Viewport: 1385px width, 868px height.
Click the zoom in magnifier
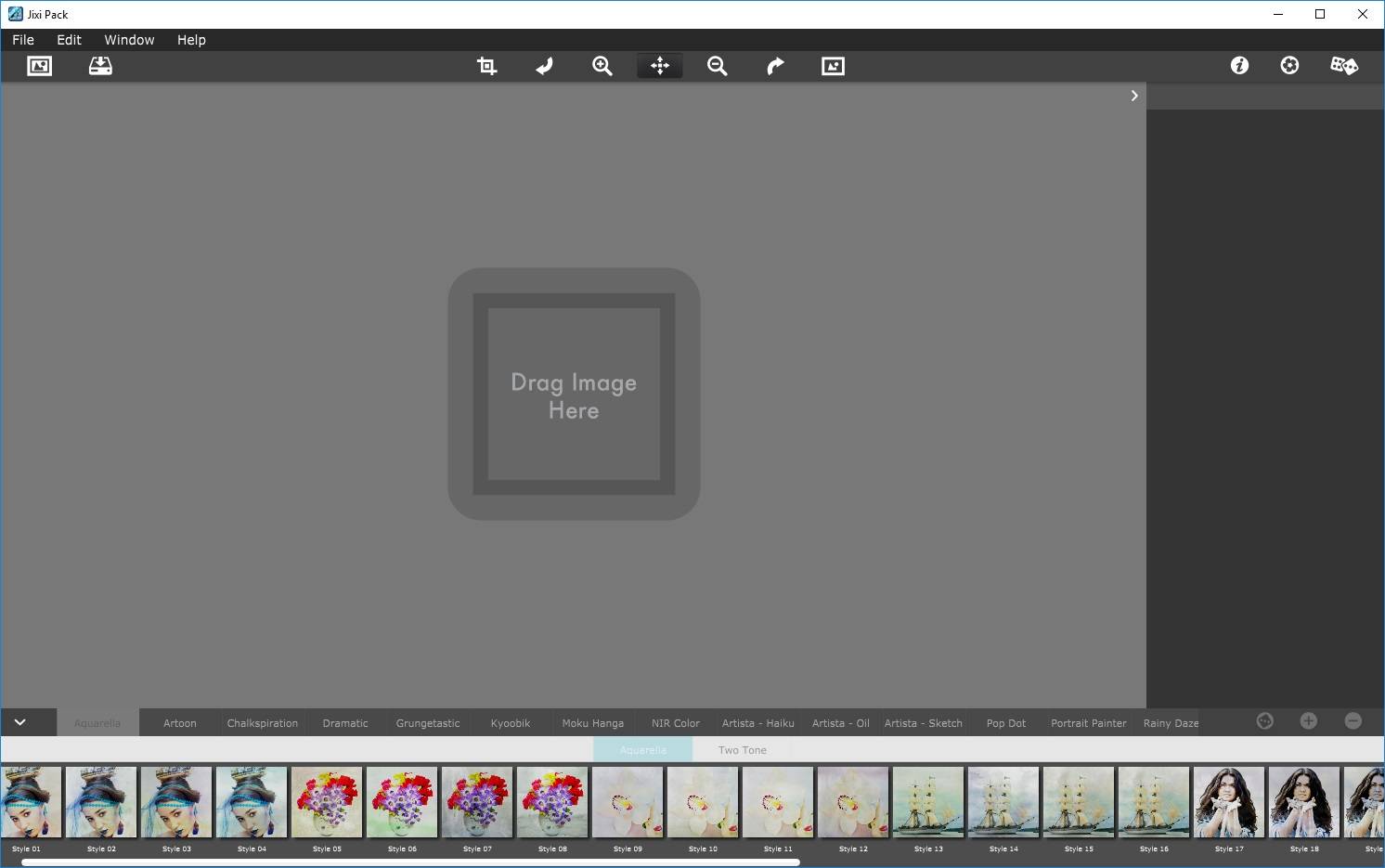(602, 66)
